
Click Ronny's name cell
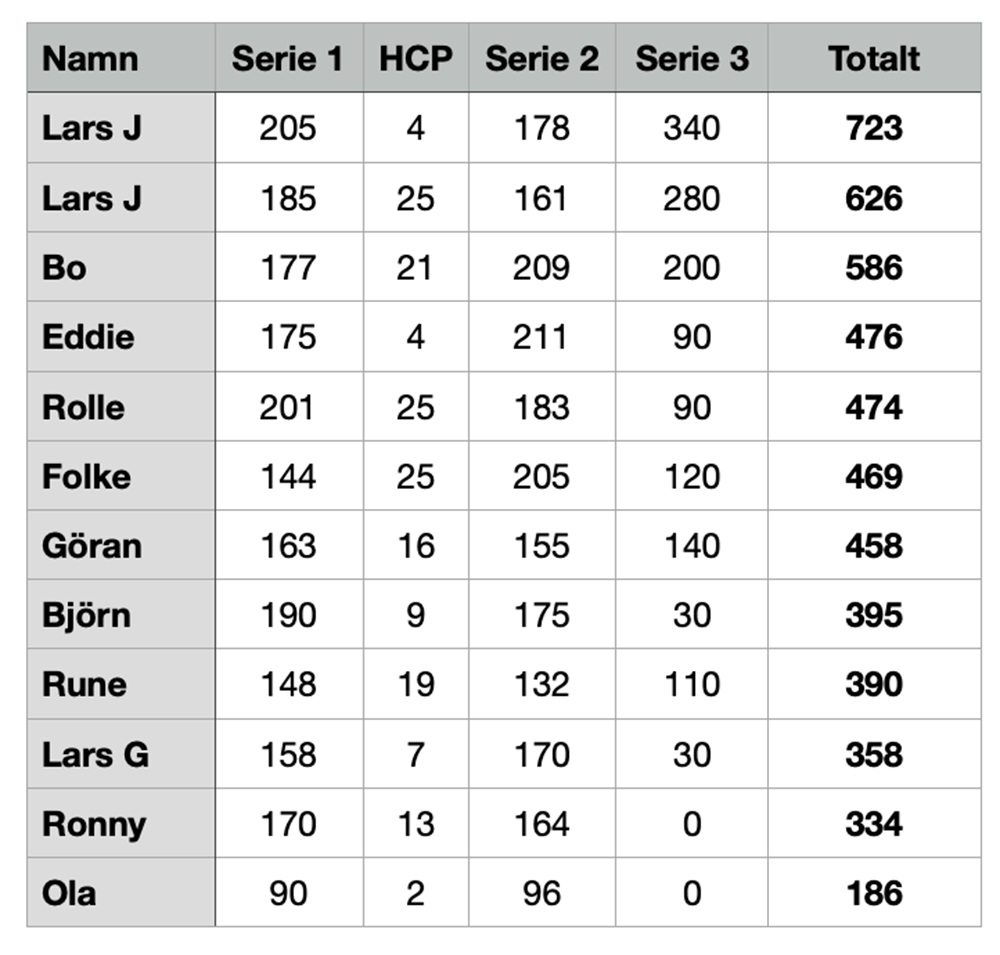[x=94, y=824]
